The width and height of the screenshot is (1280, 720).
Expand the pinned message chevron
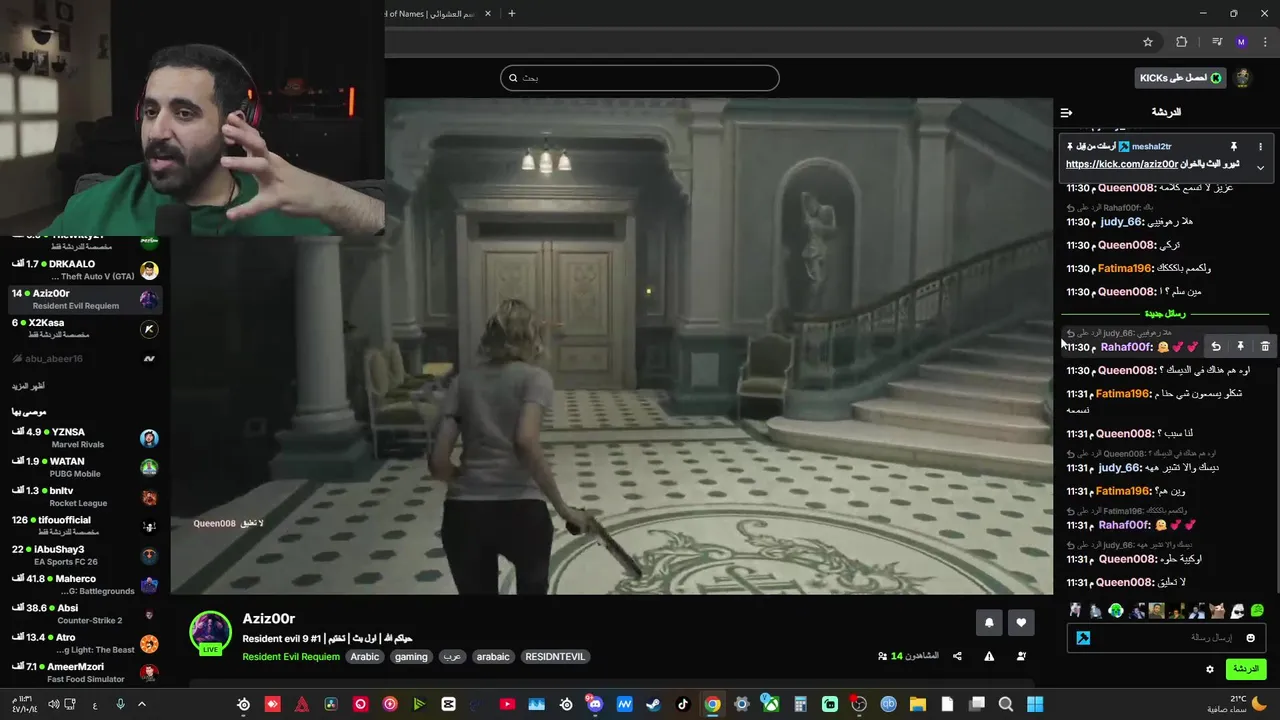tap(1260, 168)
